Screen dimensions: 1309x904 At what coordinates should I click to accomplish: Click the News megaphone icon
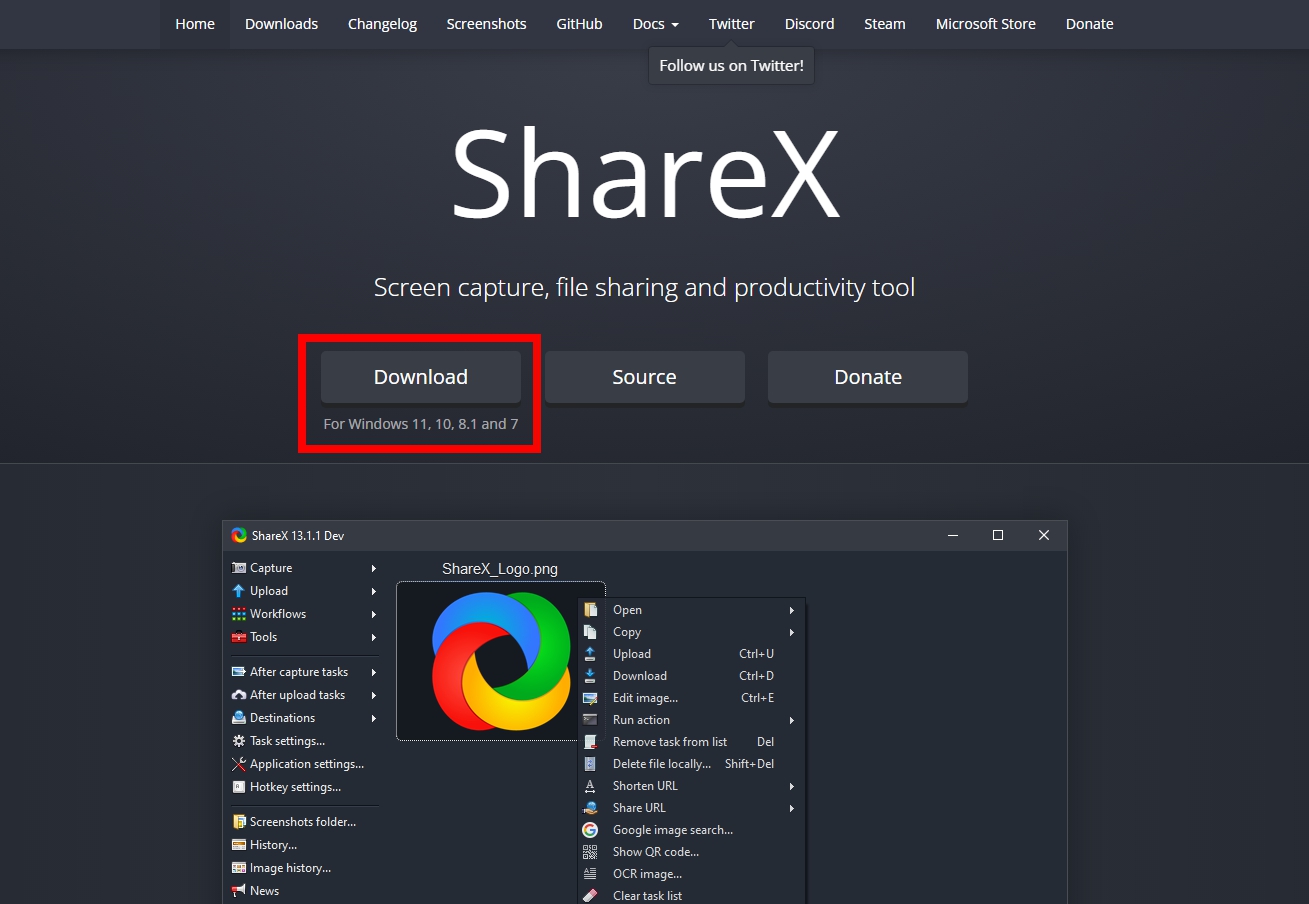(x=239, y=891)
